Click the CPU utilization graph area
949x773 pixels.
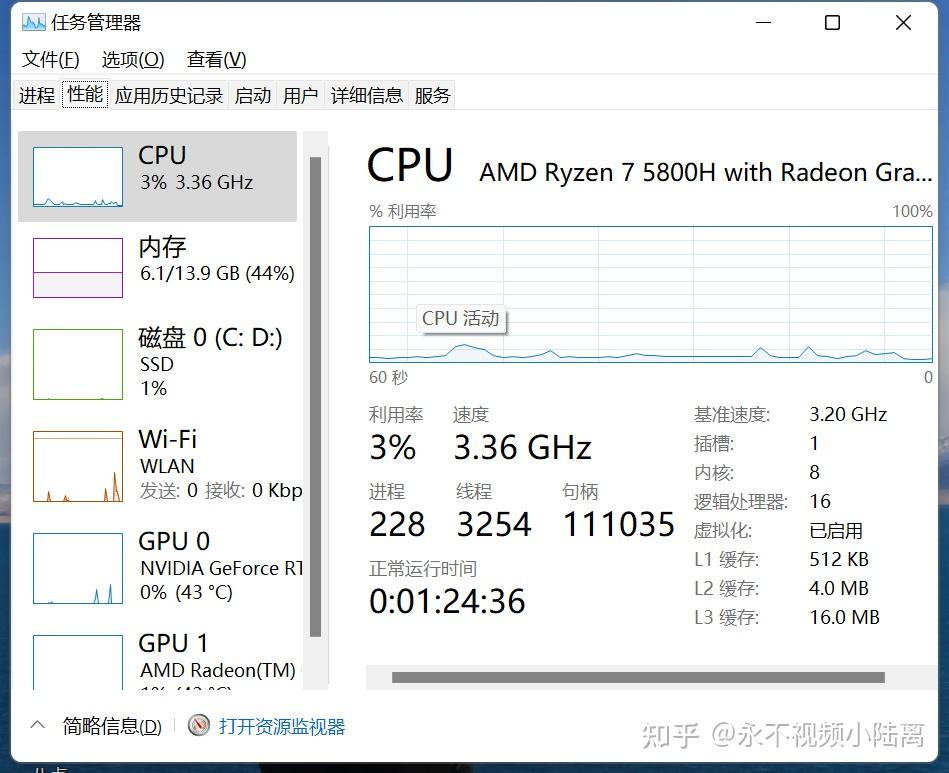pyautogui.click(x=651, y=294)
